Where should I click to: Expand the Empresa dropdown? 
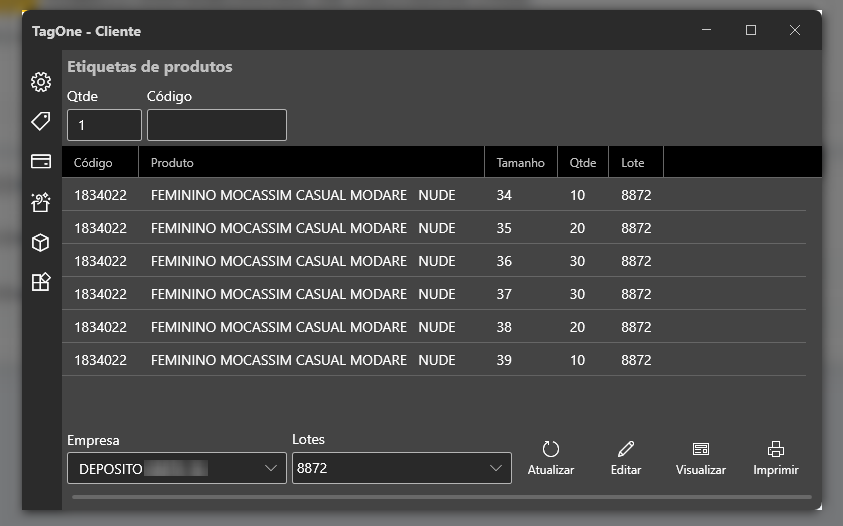177,468
